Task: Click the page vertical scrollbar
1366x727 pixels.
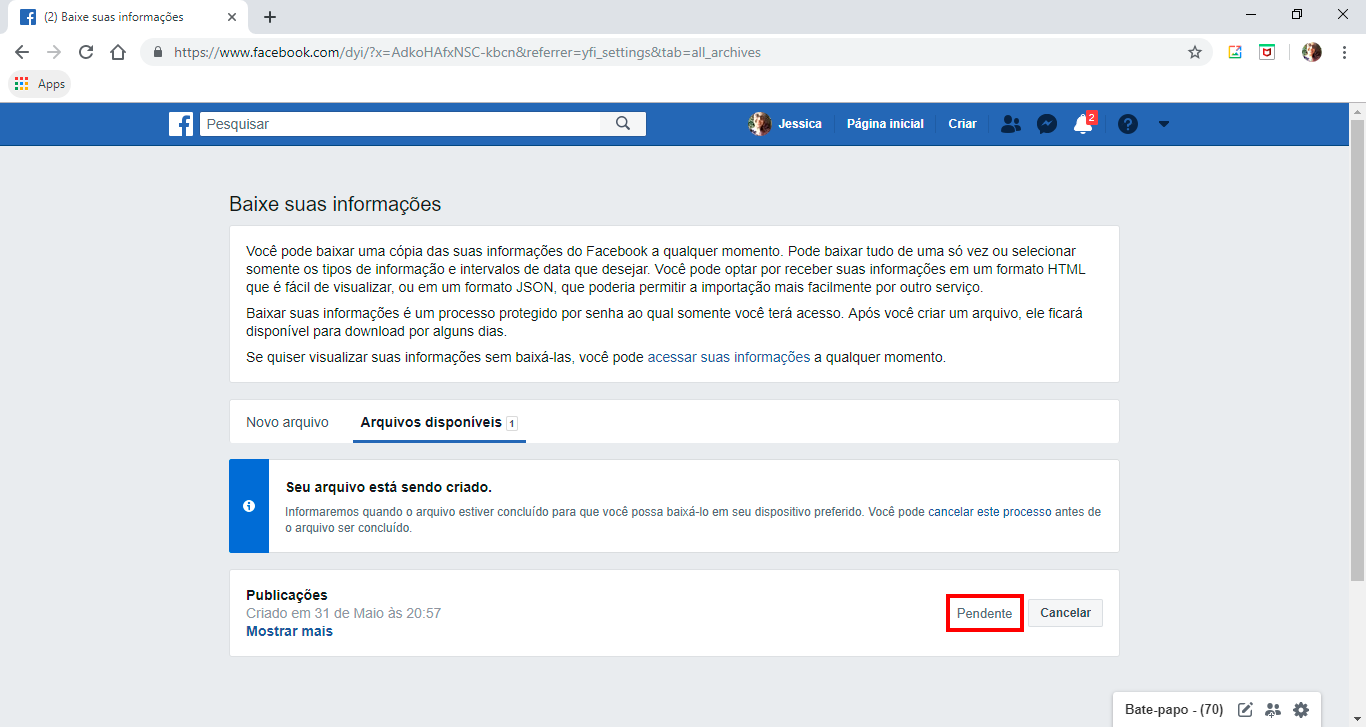Action: [x=1357, y=348]
